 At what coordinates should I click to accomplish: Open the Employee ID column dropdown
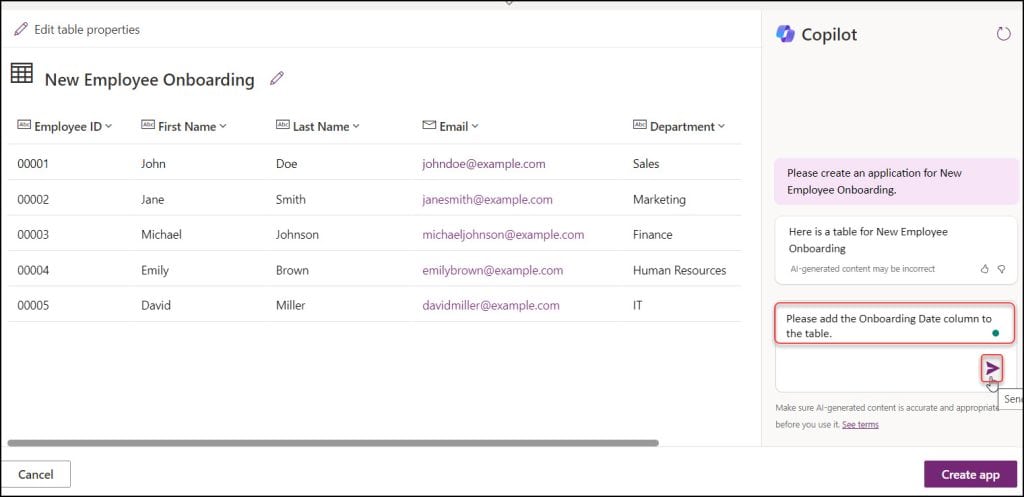108,126
